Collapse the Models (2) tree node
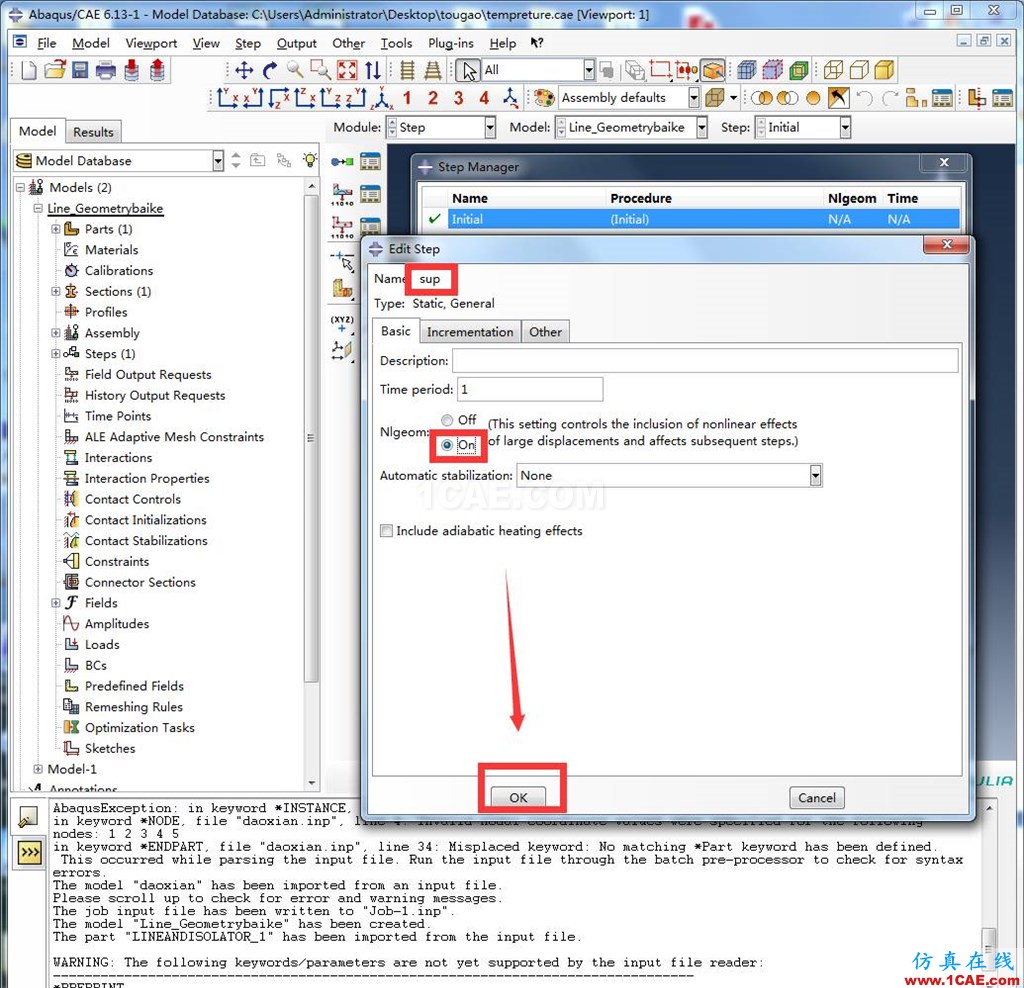The image size is (1024, 988). click(x=20, y=187)
